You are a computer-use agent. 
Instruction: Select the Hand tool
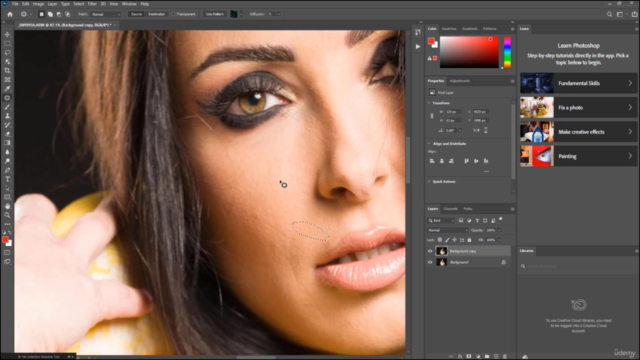click(7, 206)
